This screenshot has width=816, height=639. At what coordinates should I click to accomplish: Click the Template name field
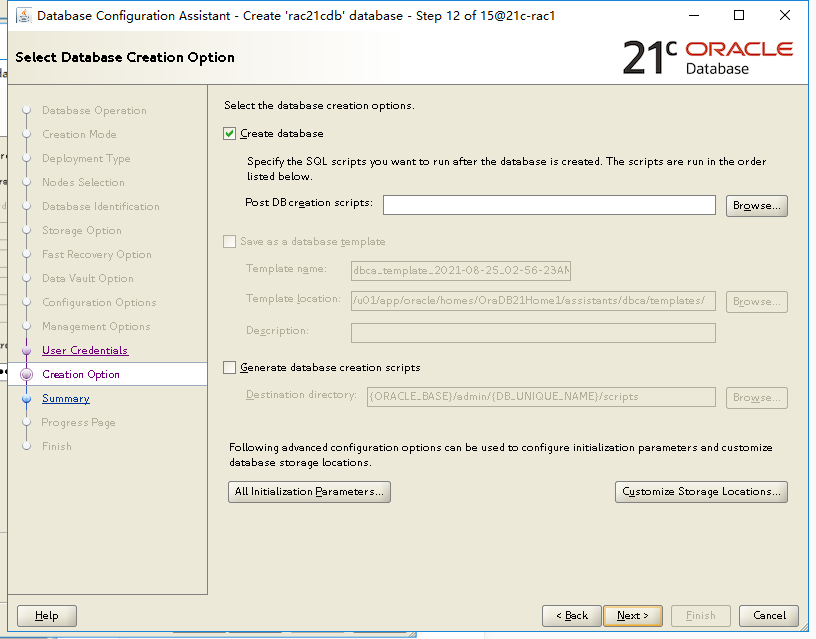[x=461, y=271]
